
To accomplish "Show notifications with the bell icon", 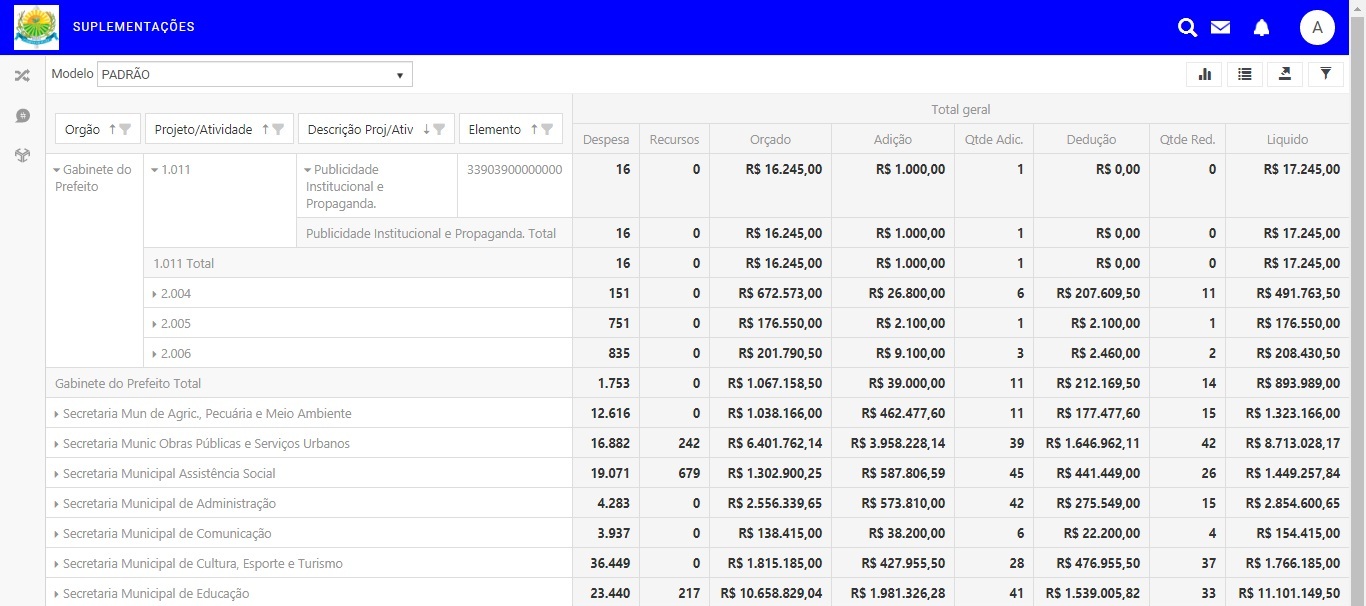I will point(1261,28).
